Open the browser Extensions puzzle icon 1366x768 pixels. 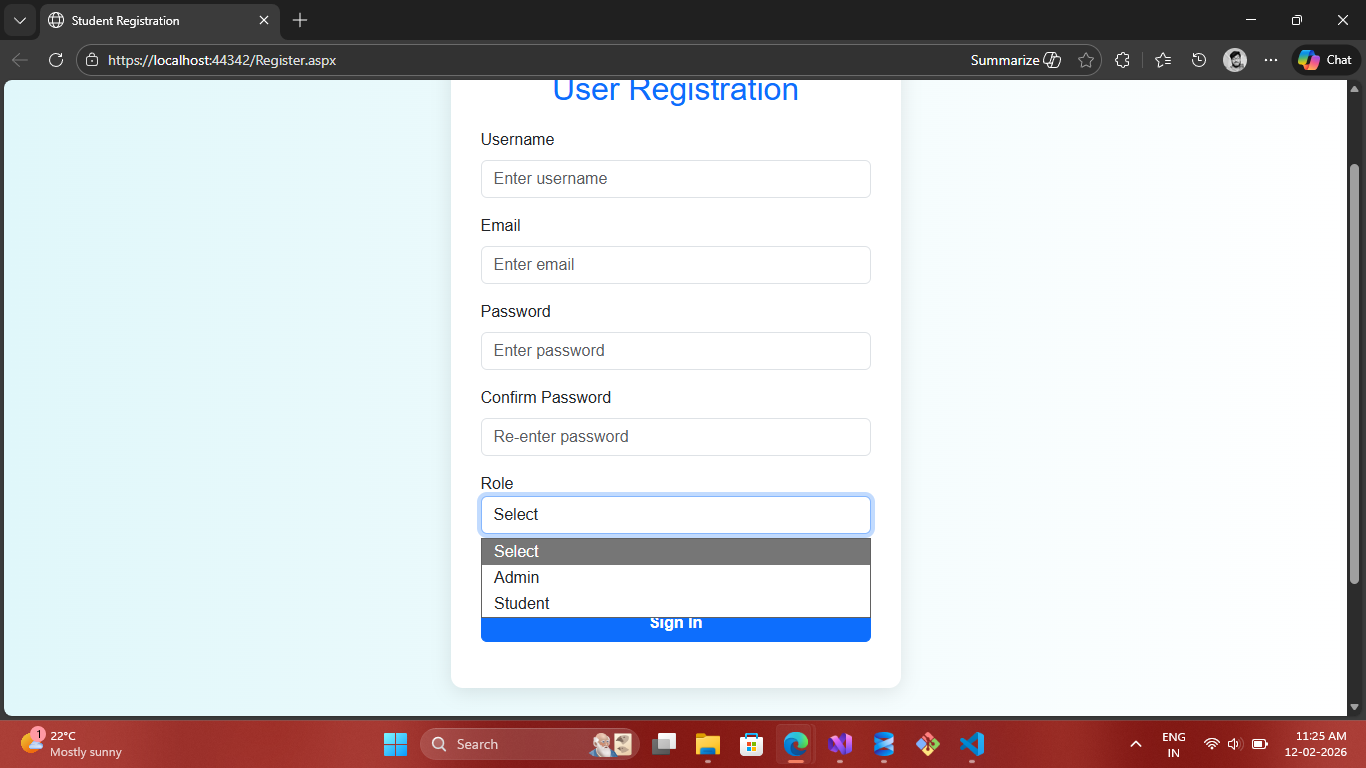tap(1122, 60)
